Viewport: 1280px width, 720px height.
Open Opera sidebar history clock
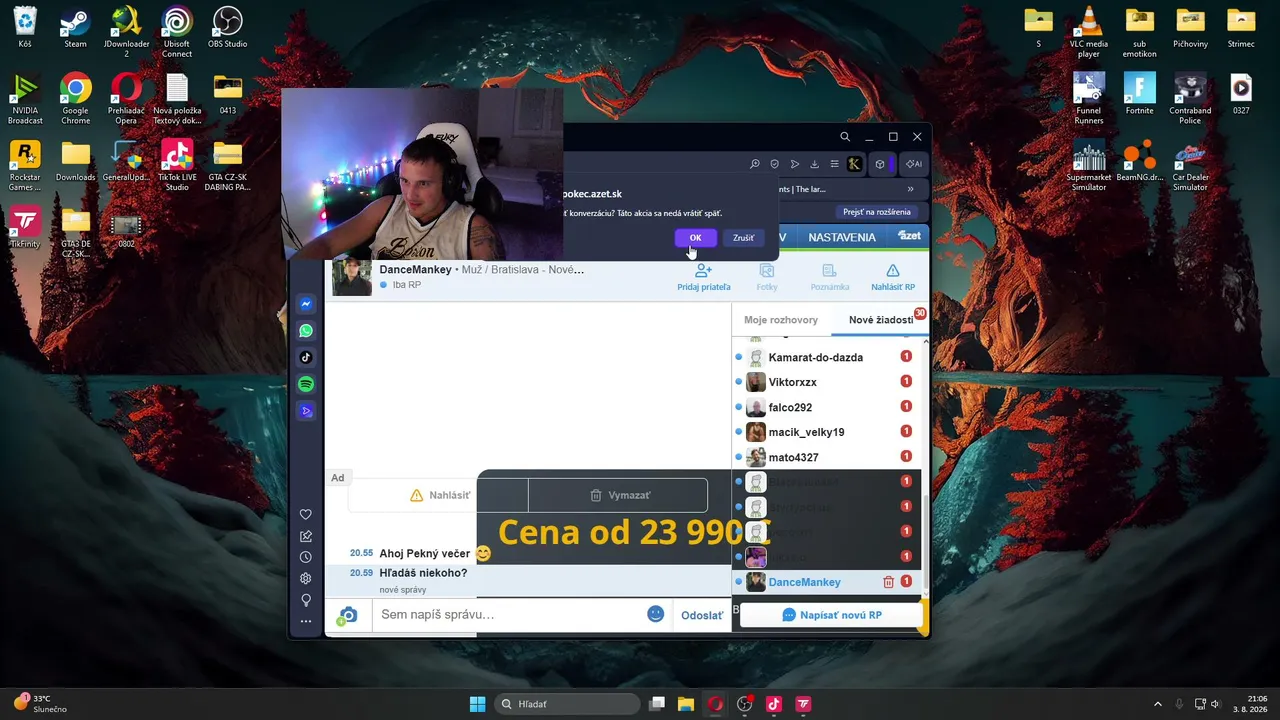click(x=306, y=557)
